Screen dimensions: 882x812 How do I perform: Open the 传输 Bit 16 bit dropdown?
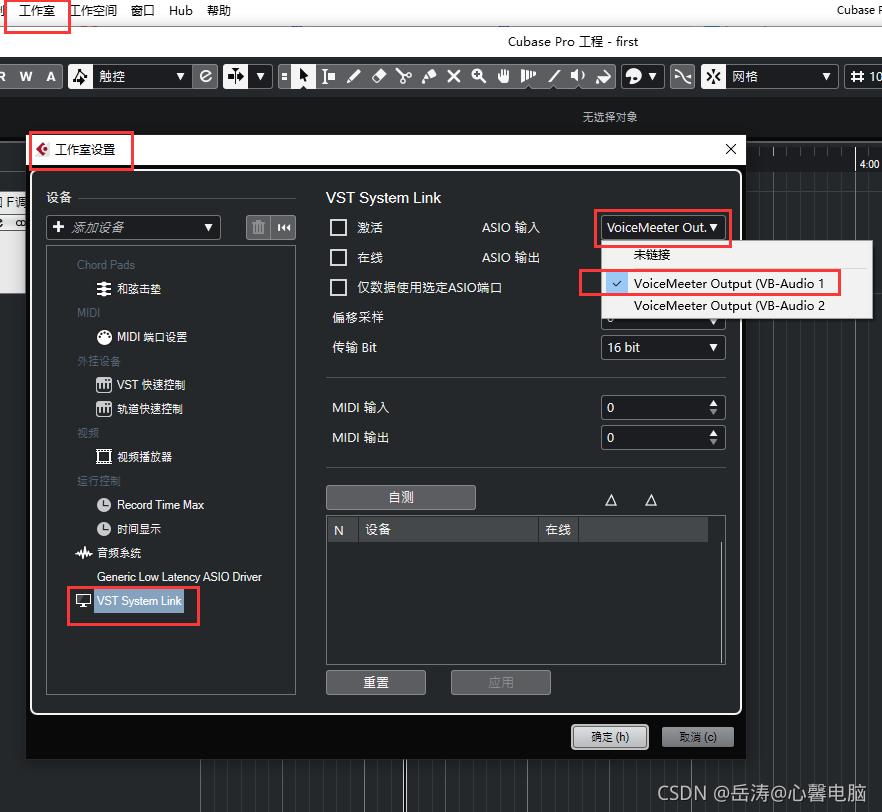coord(663,348)
